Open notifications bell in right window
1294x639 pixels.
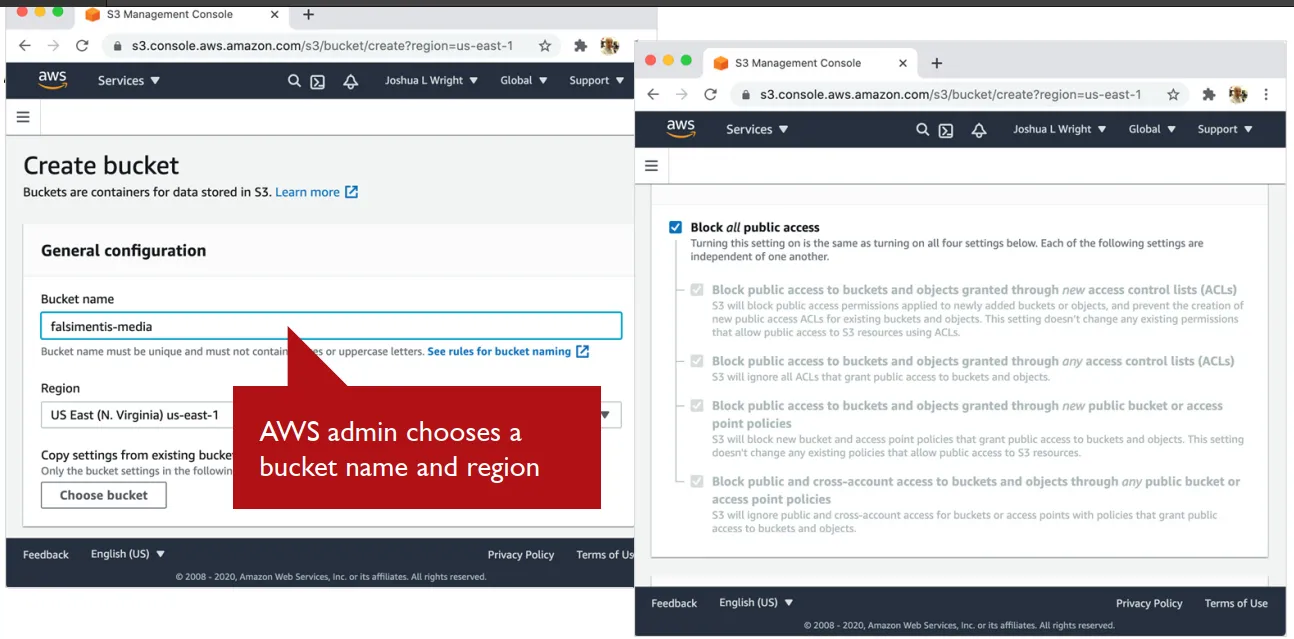point(979,130)
